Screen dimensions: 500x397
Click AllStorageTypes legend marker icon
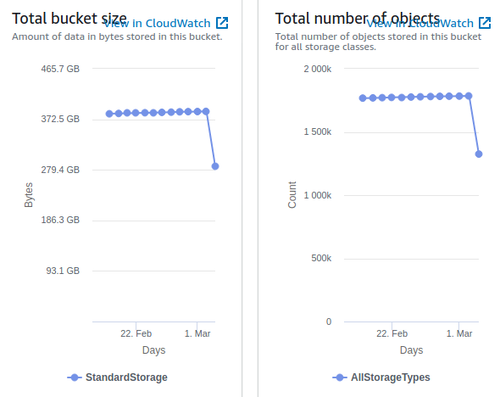pos(340,377)
